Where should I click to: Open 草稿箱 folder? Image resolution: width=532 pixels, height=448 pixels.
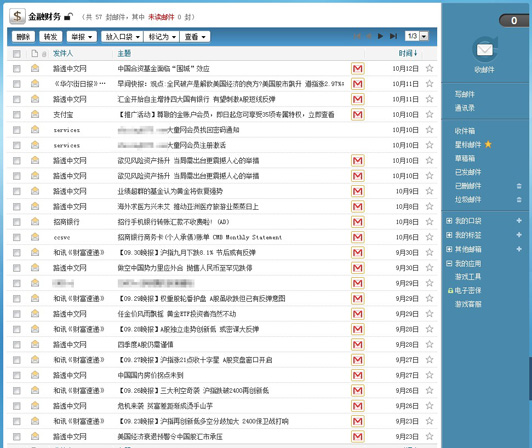464,158
